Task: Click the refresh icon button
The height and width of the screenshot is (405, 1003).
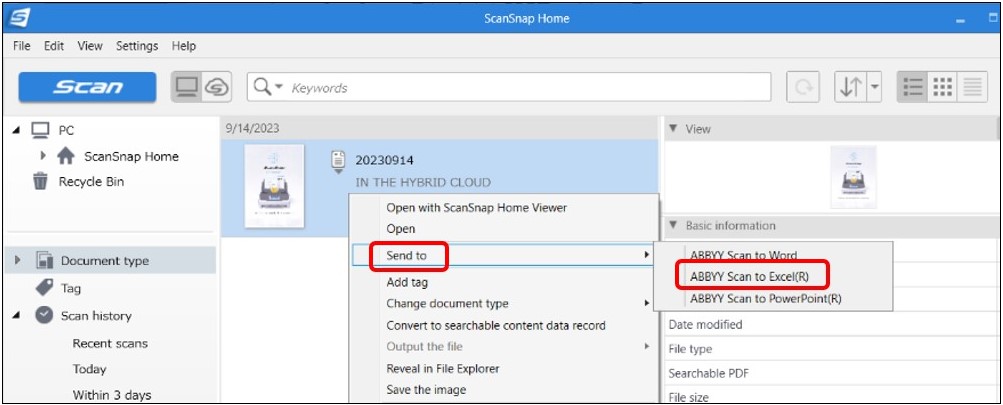Action: (803, 87)
